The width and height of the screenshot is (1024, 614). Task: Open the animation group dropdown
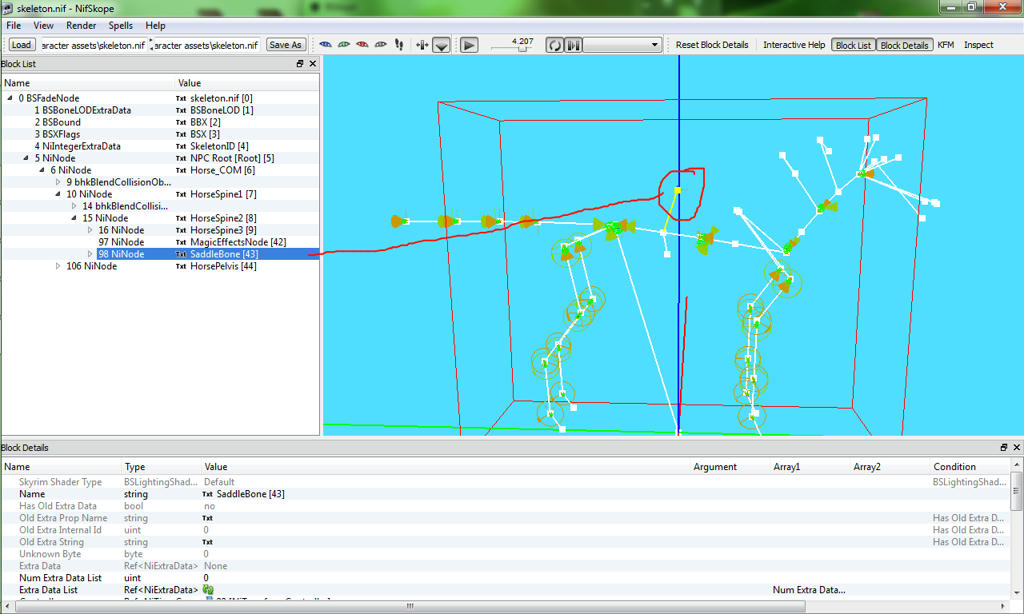coord(622,45)
